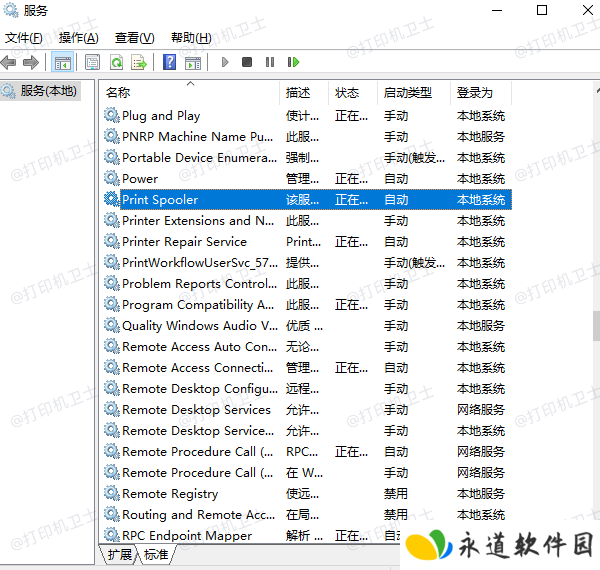Open the 操作(A) menu
Screen dimensions: 600x570
78,38
